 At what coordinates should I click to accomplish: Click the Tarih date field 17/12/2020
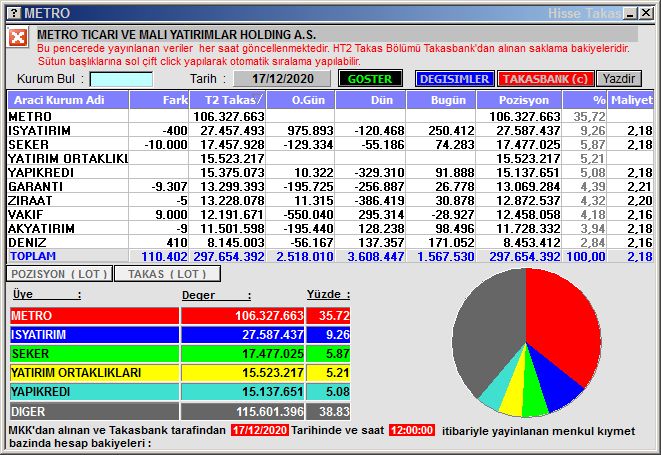(282, 79)
